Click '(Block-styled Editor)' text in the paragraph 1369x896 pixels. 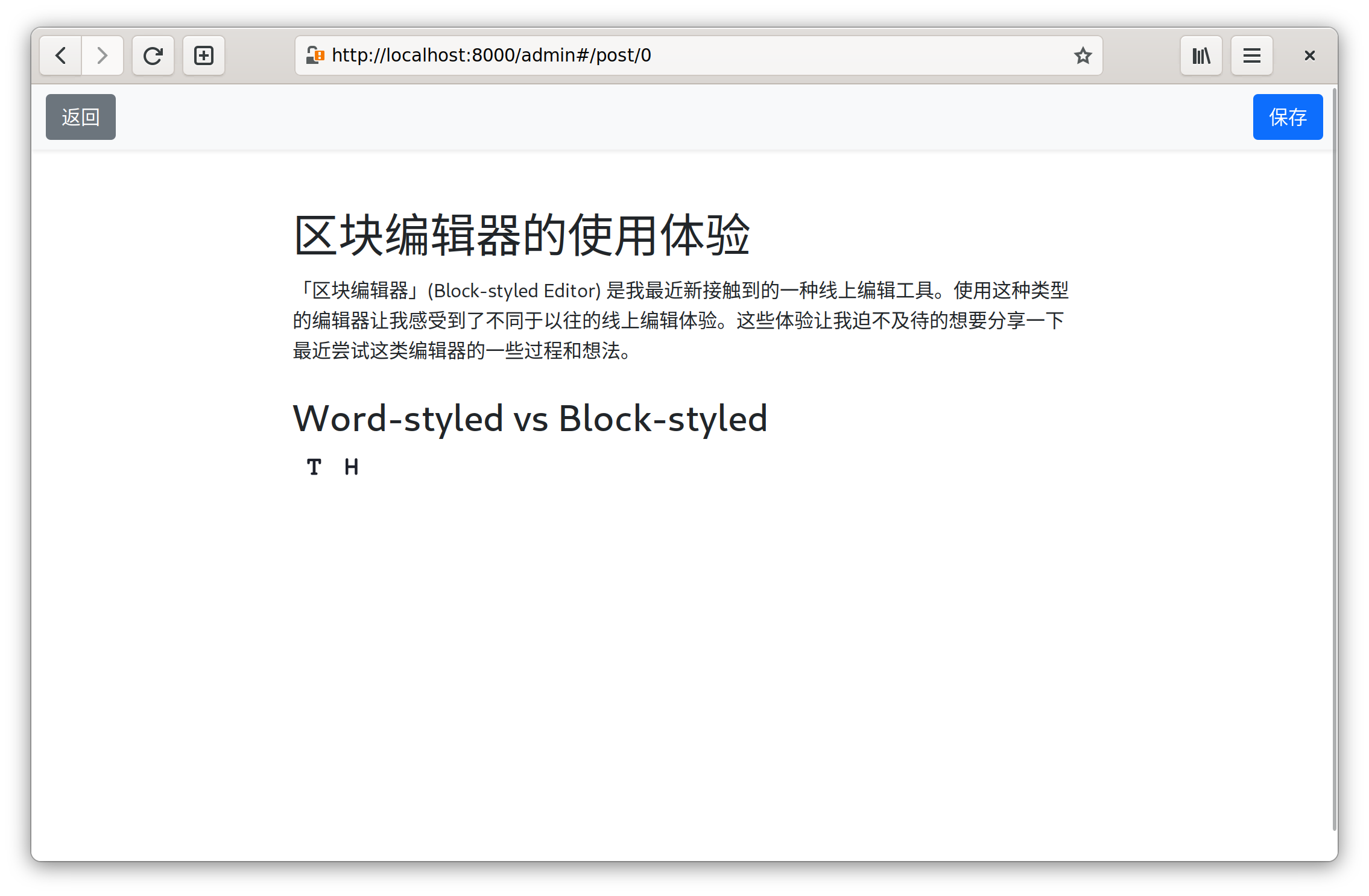(x=514, y=291)
